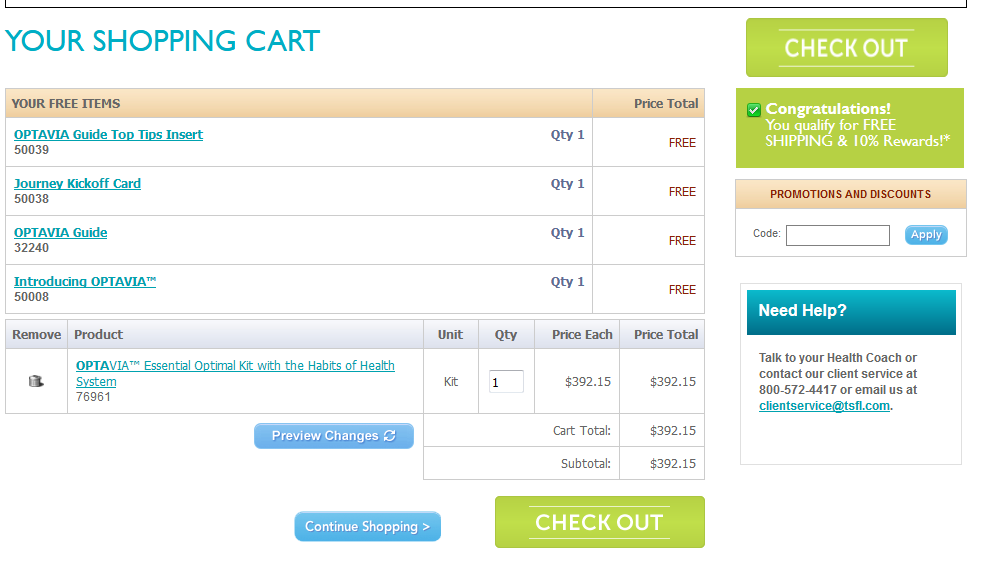Image resolution: width=983 pixels, height=567 pixels.
Task: Click the Kit unit cell
Action: click(x=451, y=382)
